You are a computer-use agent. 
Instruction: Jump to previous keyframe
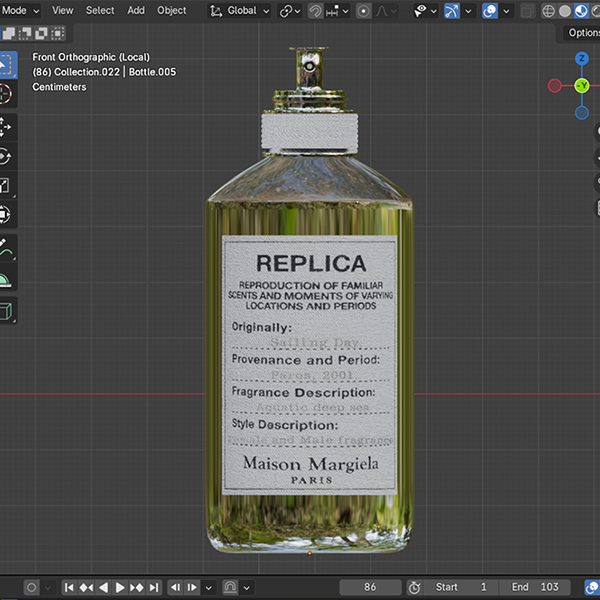tap(86, 587)
